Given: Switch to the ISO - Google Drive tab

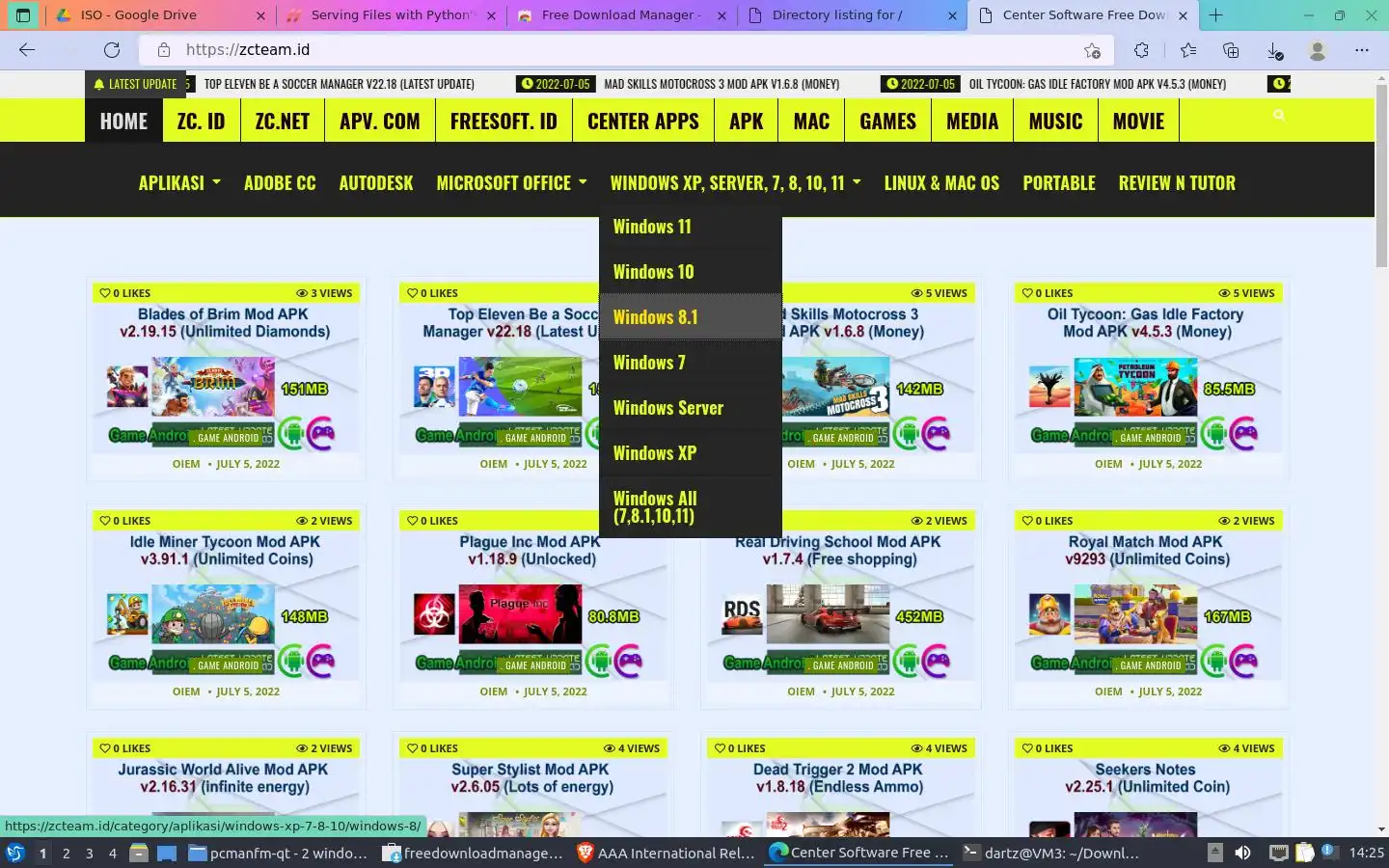Looking at the screenshot, I should point(159,15).
